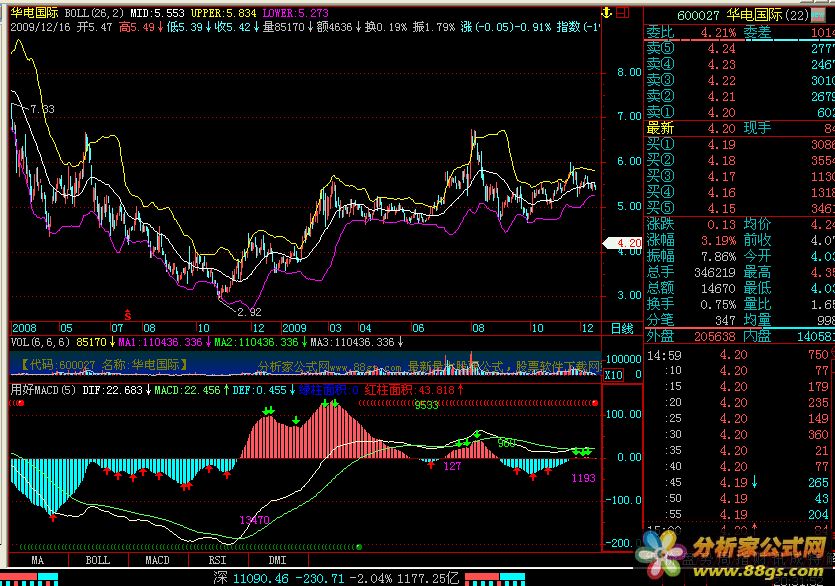
Task: Select the 买② row at 4.18
Action: coord(740,160)
